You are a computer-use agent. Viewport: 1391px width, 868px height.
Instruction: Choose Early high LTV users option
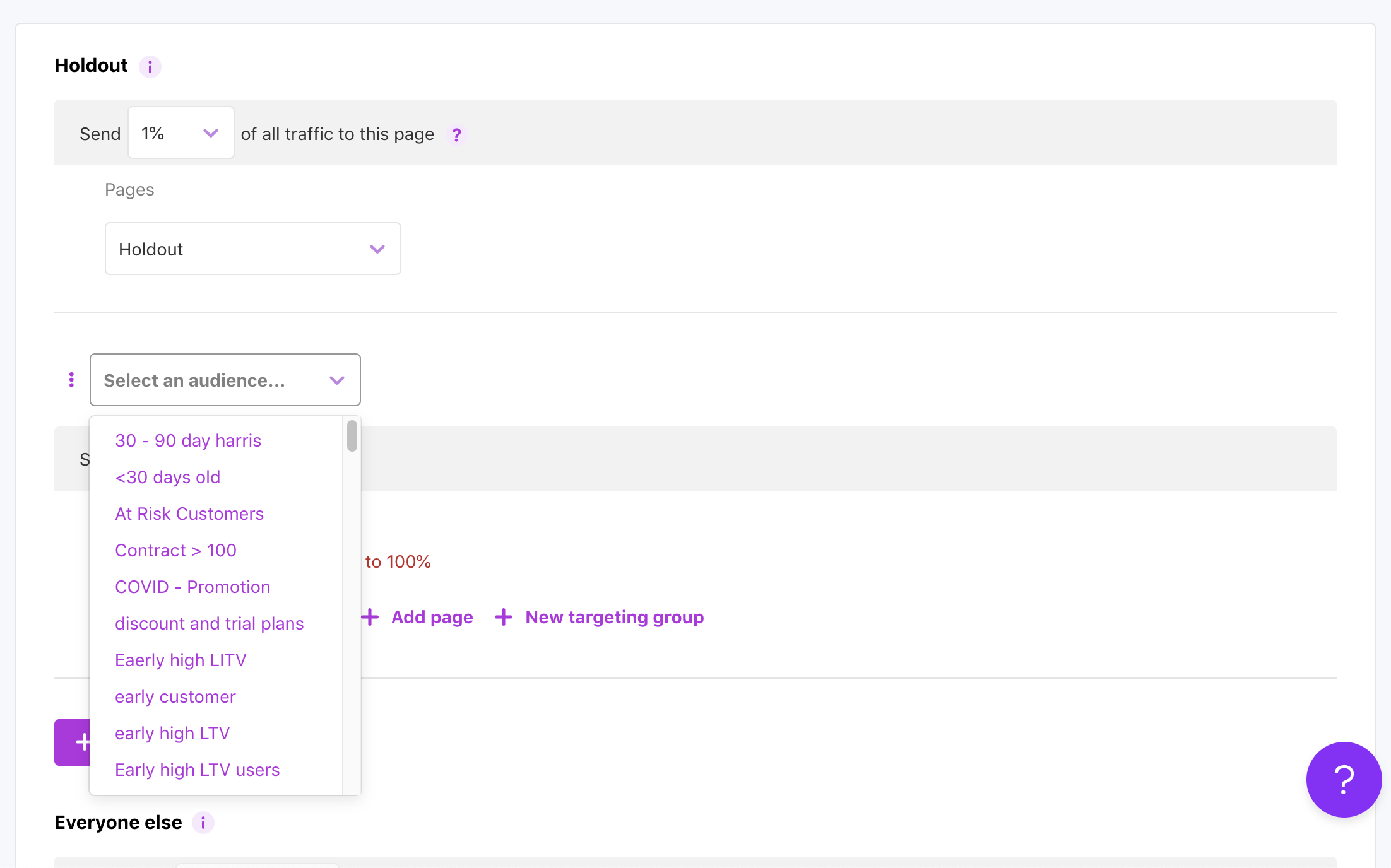click(197, 770)
